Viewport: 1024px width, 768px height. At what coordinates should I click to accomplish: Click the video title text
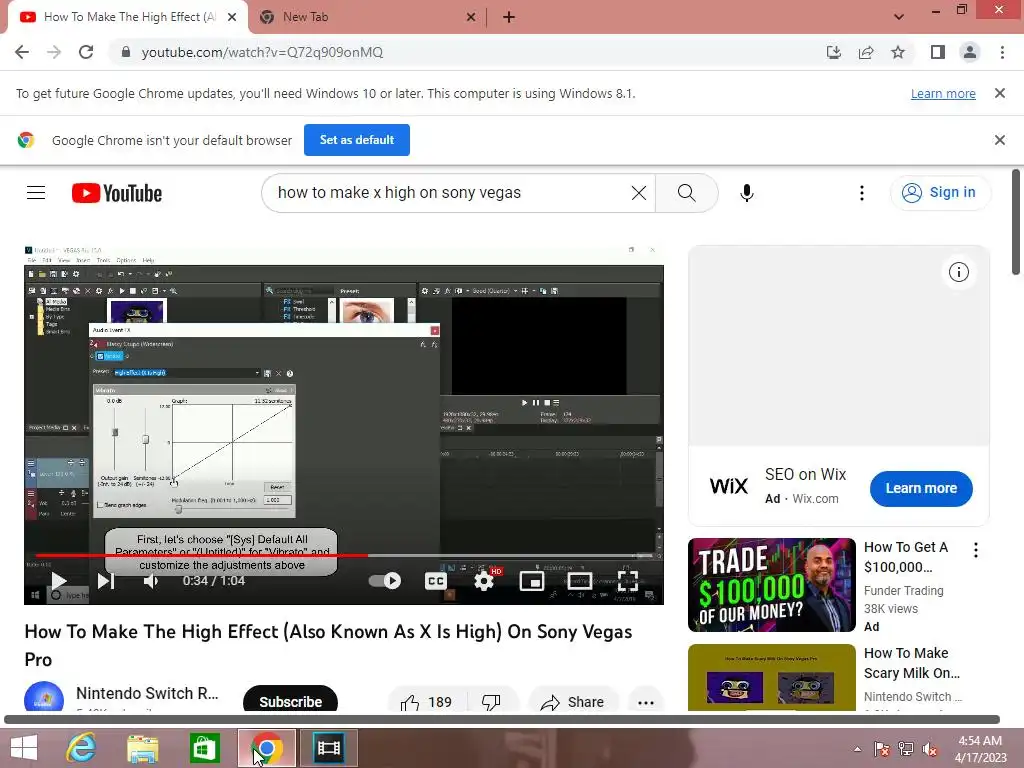(328, 645)
